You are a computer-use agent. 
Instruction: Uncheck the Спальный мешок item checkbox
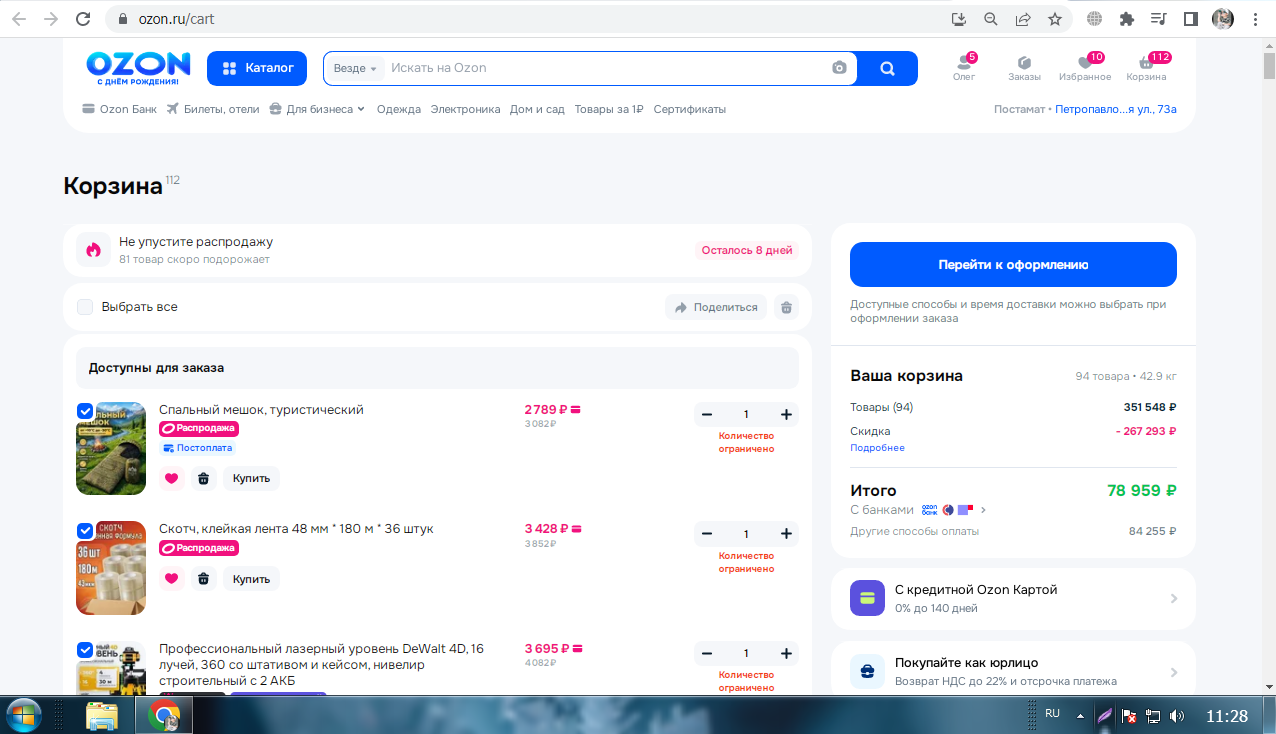pos(85,411)
